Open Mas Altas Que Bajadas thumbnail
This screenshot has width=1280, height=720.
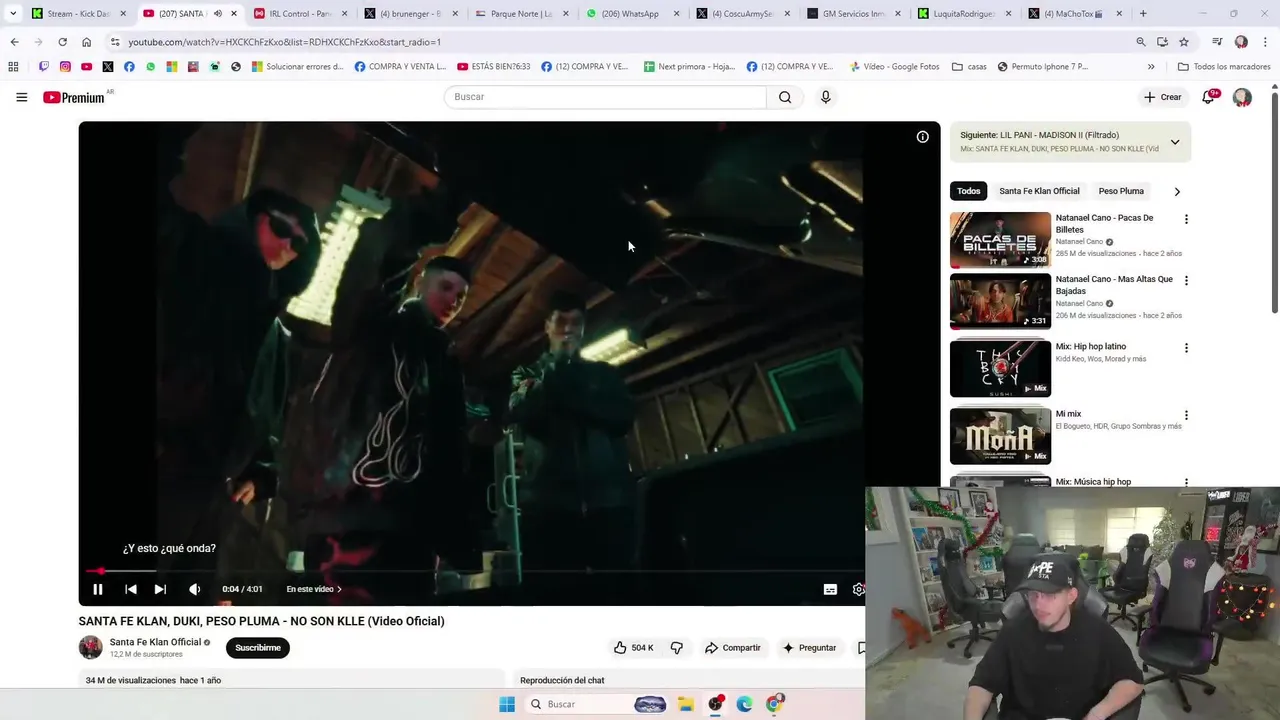coord(1000,301)
